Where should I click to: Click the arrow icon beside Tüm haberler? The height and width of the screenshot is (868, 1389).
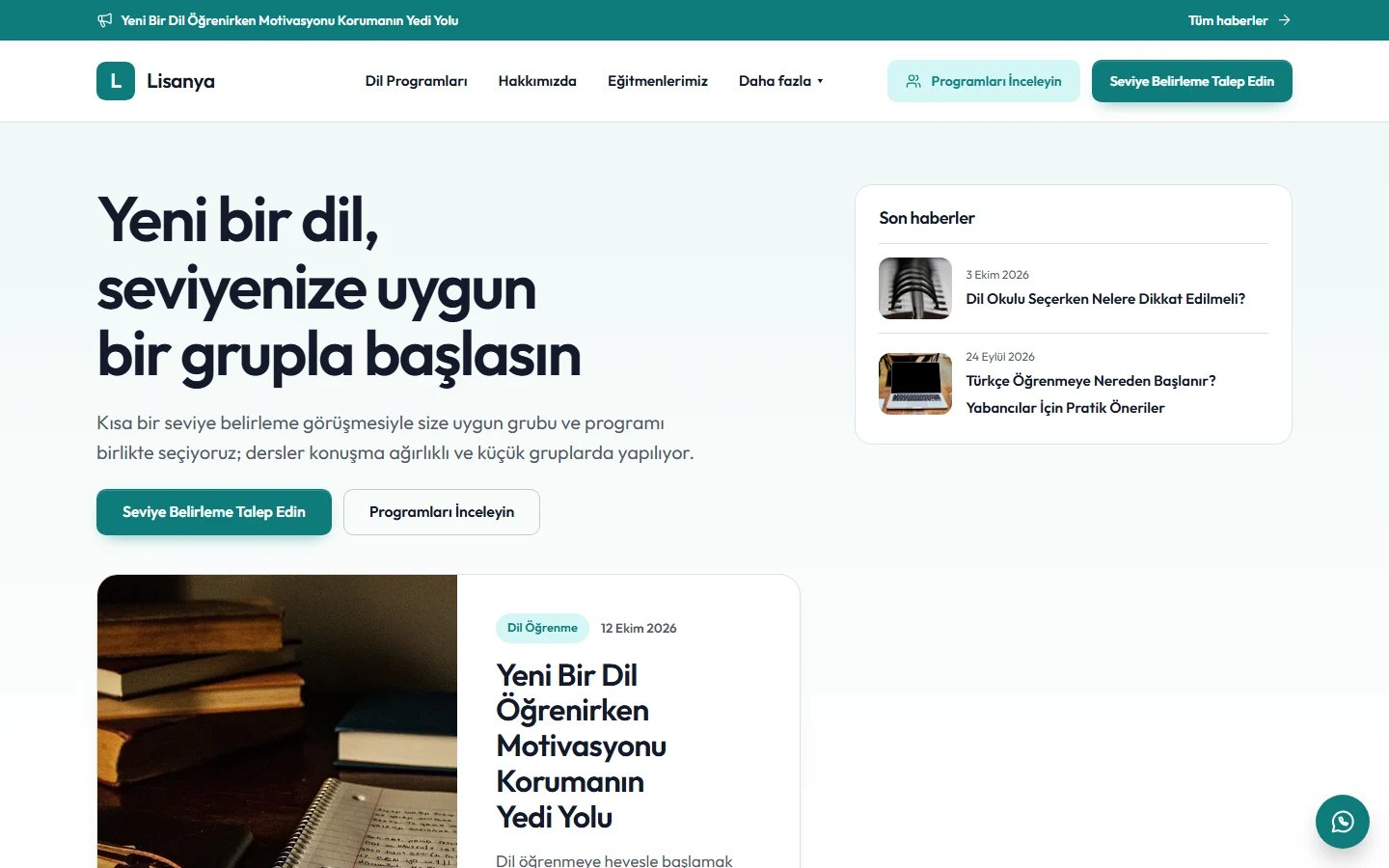click(1284, 20)
